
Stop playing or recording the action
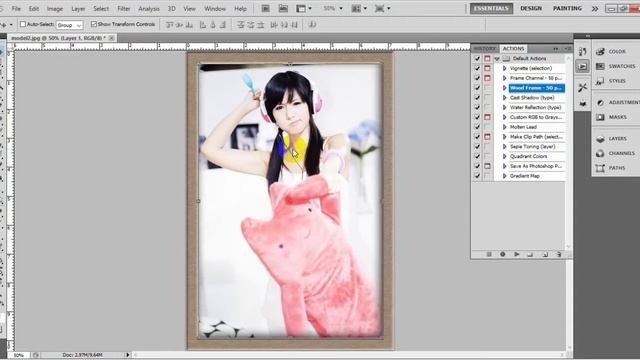coord(489,254)
